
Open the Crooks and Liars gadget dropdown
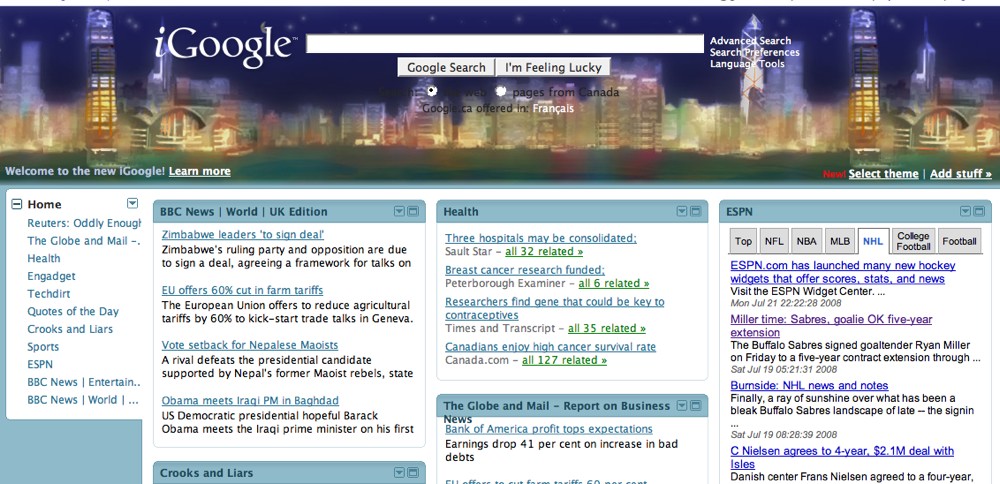(399, 473)
